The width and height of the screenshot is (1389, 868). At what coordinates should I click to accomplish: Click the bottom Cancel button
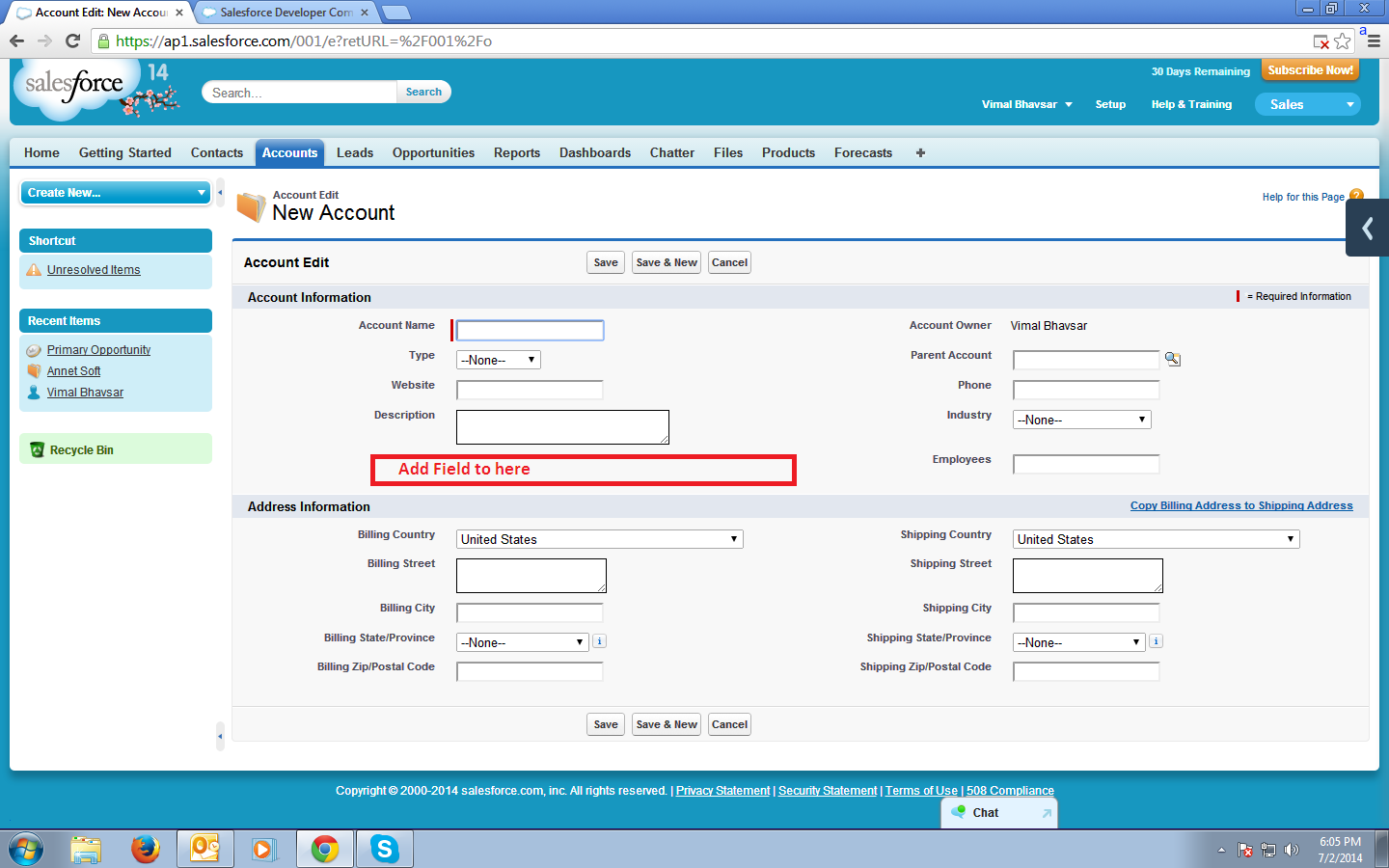coord(729,724)
